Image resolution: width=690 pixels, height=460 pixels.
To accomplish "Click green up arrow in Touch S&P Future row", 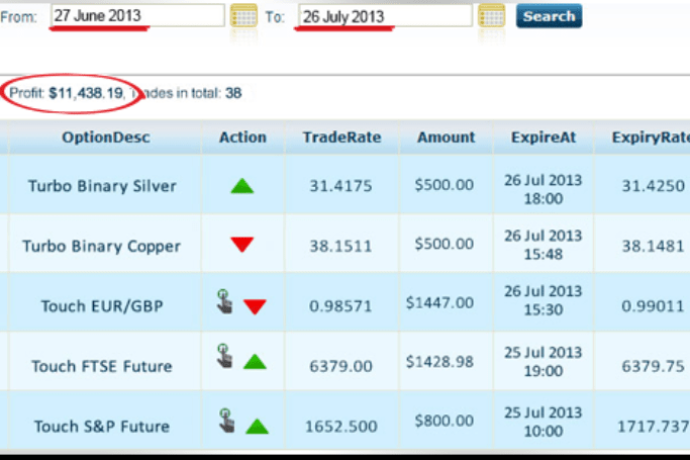I will coord(257,426).
